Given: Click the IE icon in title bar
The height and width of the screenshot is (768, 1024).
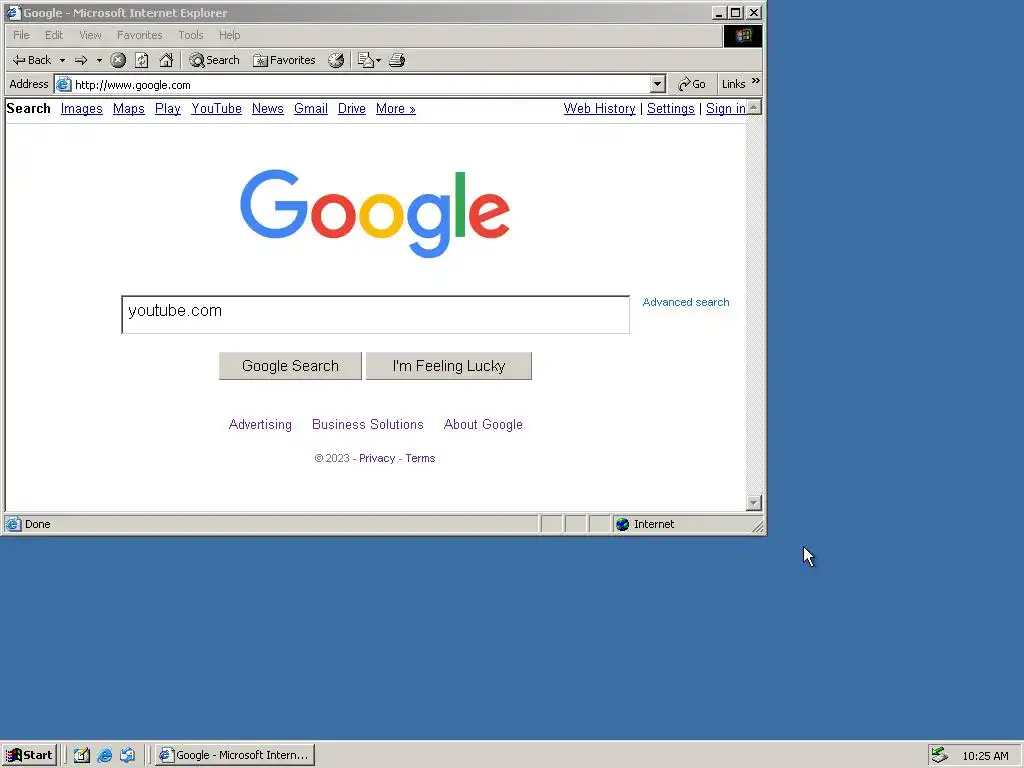Looking at the screenshot, I should [x=13, y=12].
